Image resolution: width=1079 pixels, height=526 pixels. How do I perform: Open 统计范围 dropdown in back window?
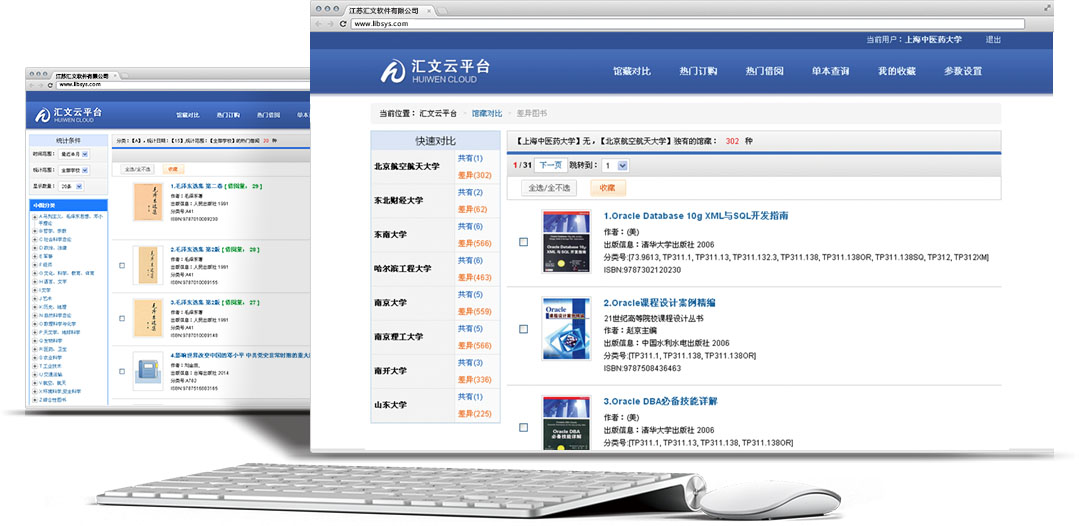click(74, 169)
